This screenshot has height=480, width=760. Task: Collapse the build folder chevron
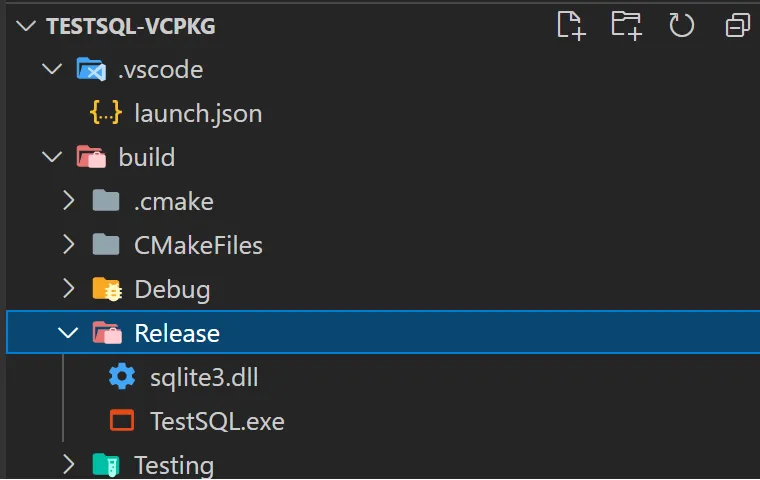[52, 157]
